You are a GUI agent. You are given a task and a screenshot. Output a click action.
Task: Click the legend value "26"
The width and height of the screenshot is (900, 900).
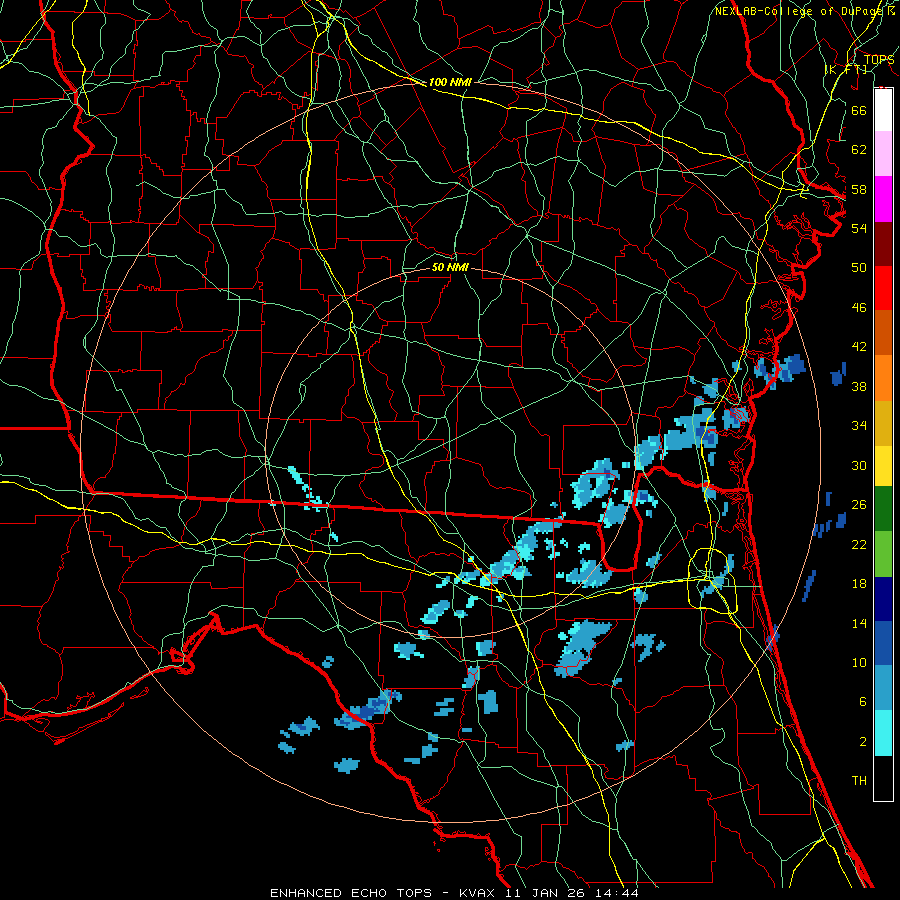tap(859, 505)
